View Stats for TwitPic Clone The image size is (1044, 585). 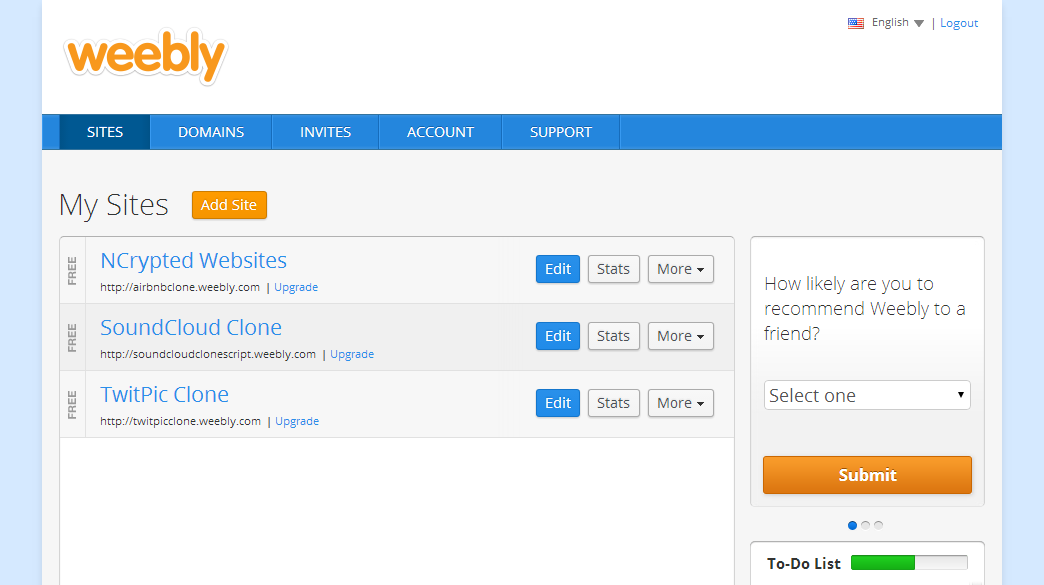pos(613,403)
